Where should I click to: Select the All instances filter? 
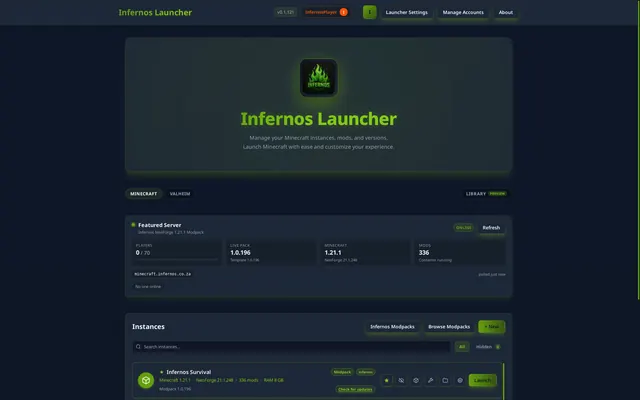(462, 347)
